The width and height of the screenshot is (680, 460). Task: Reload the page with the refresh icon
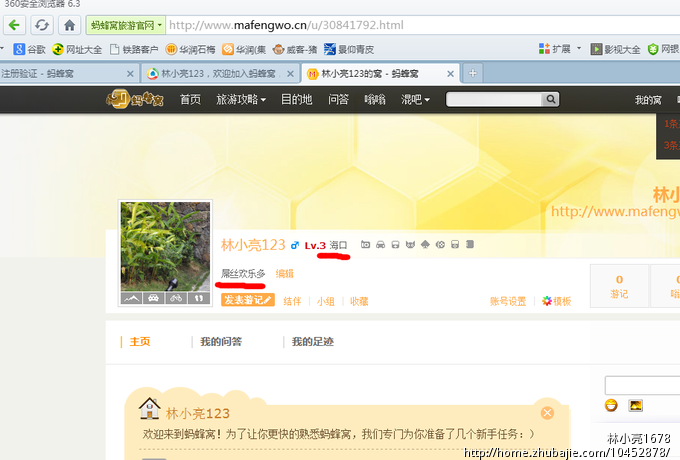pyautogui.click(x=42, y=25)
